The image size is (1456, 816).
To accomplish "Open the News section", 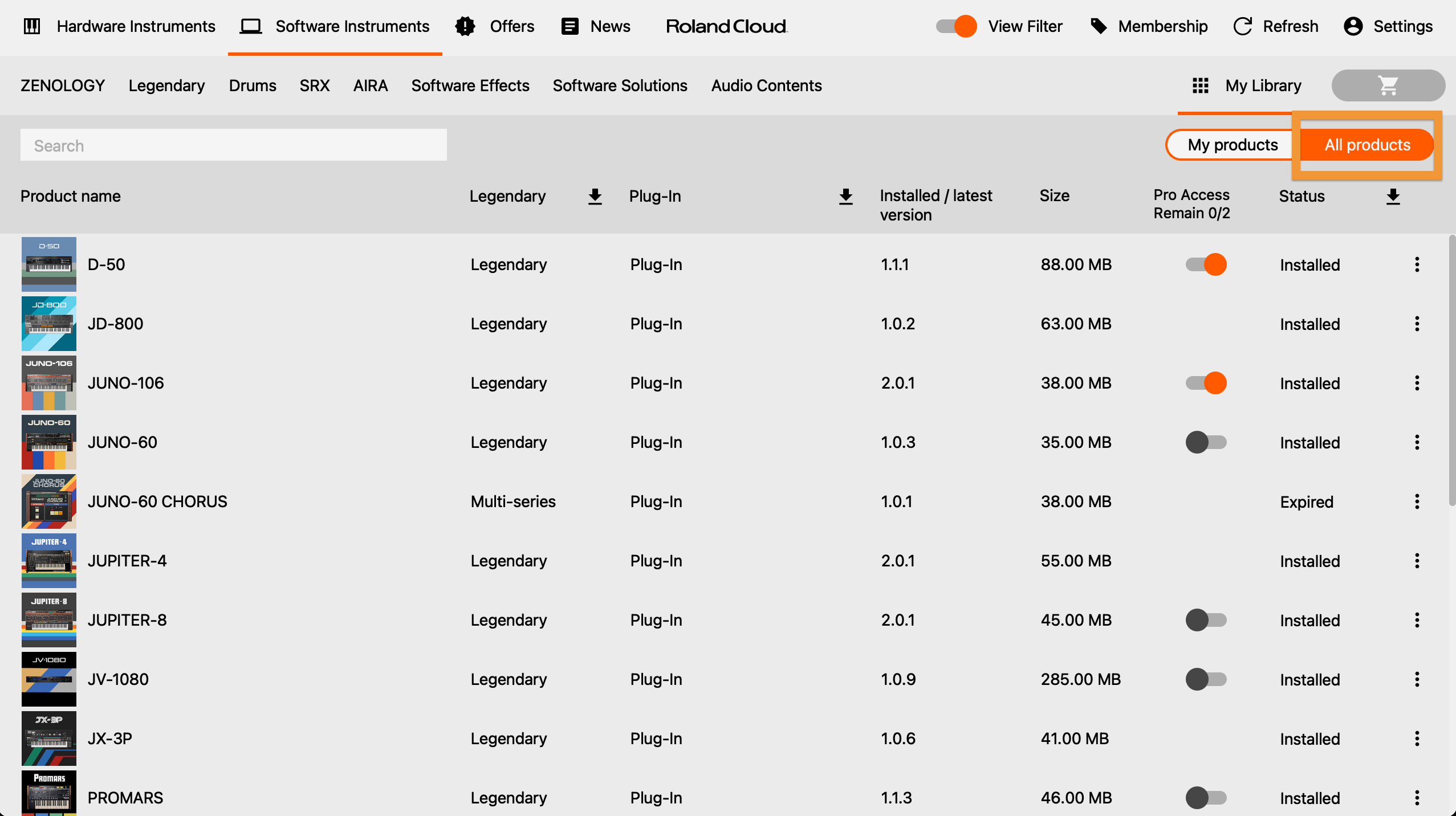I will pos(596,26).
